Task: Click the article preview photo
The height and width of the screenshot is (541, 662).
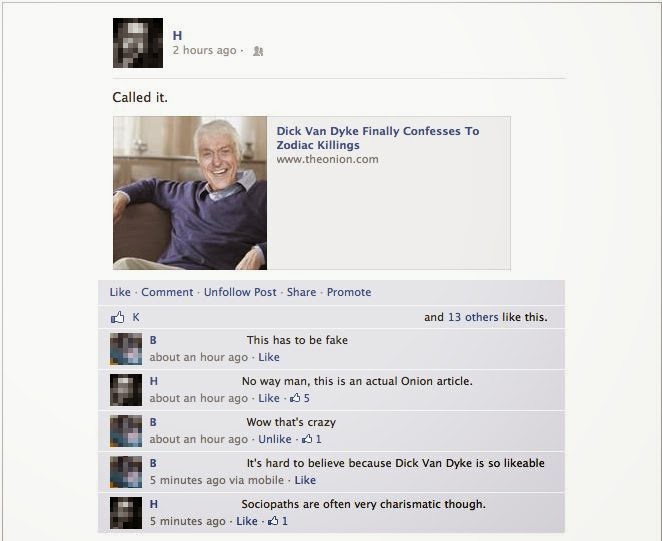Action: pos(190,193)
